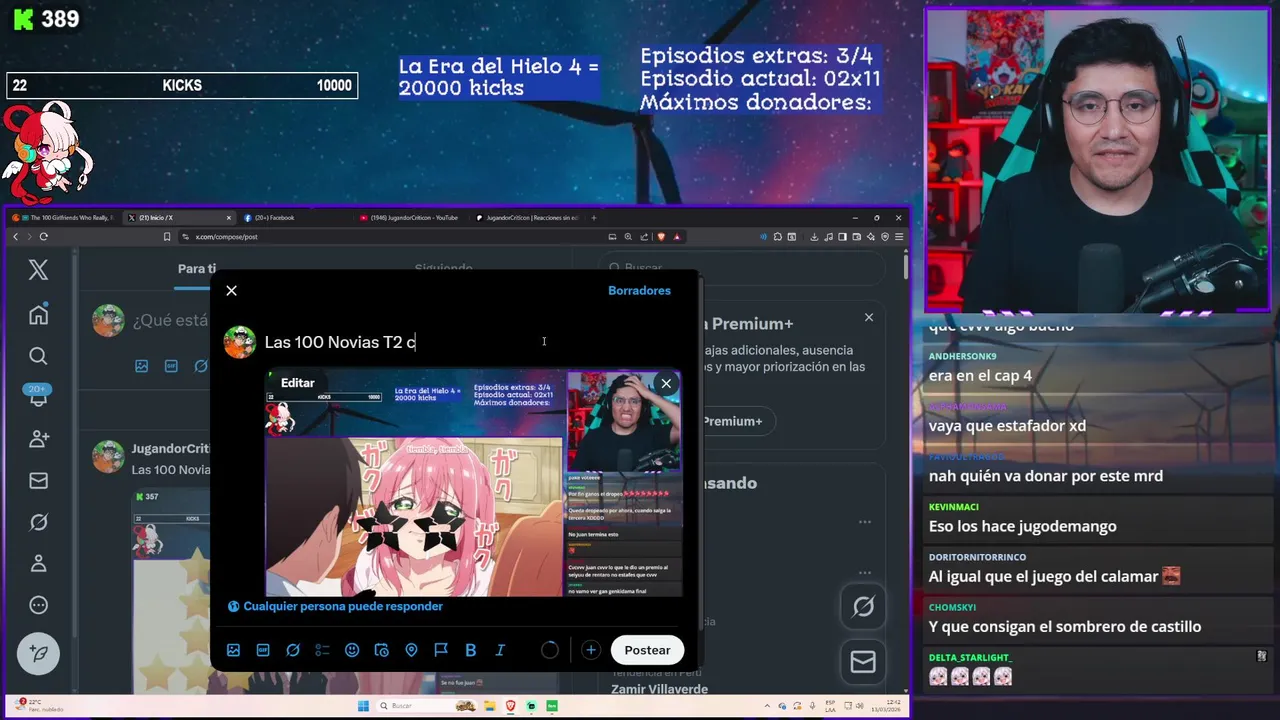Open More options in X sidebar
Viewport: 1280px width, 720px height.
coord(38,605)
